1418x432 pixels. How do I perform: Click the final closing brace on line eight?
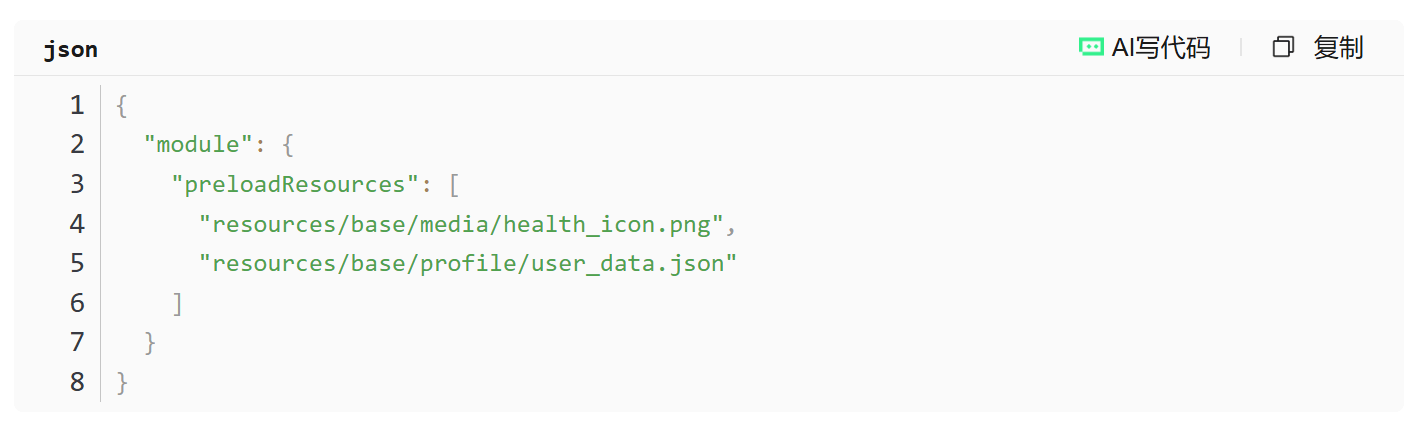(x=122, y=382)
